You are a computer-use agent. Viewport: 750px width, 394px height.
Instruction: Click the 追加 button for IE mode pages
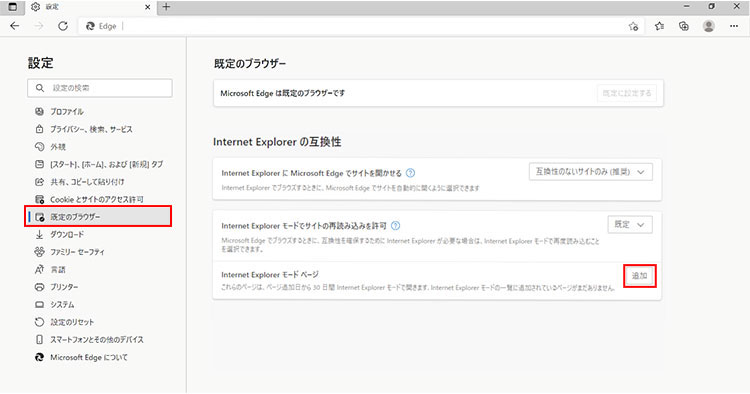point(640,276)
